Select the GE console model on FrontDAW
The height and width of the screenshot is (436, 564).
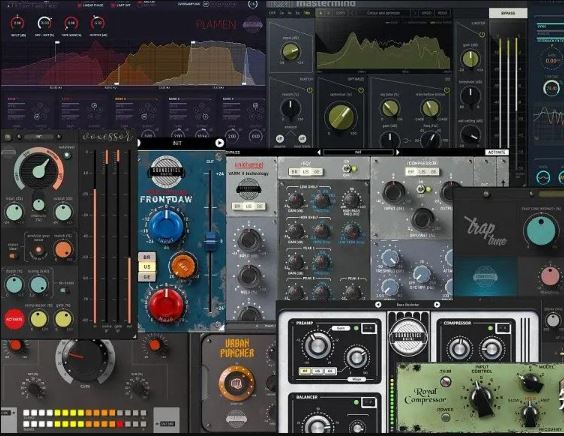pyautogui.click(x=147, y=277)
